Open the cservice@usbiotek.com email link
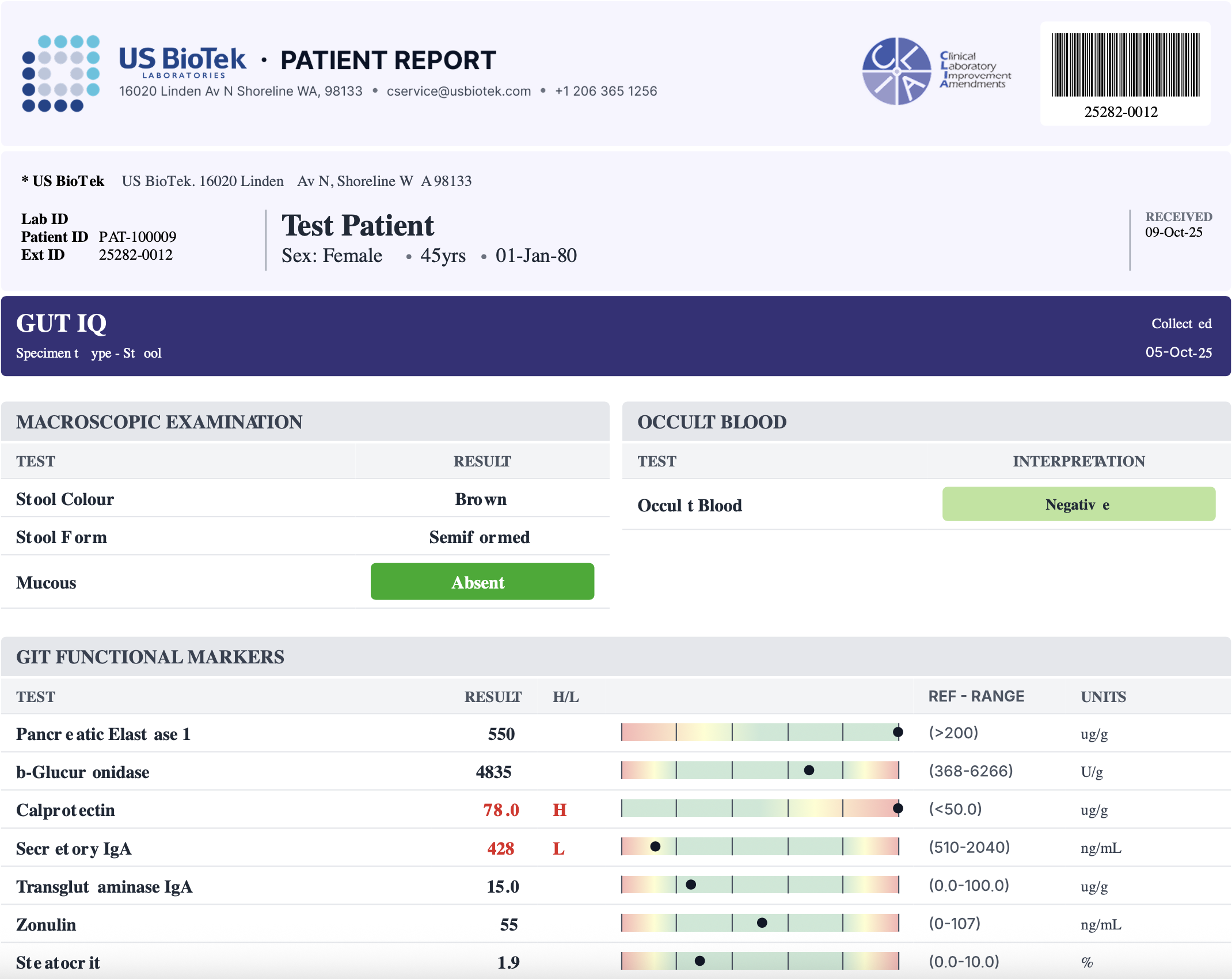The height and width of the screenshot is (979, 1232). click(459, 92)
